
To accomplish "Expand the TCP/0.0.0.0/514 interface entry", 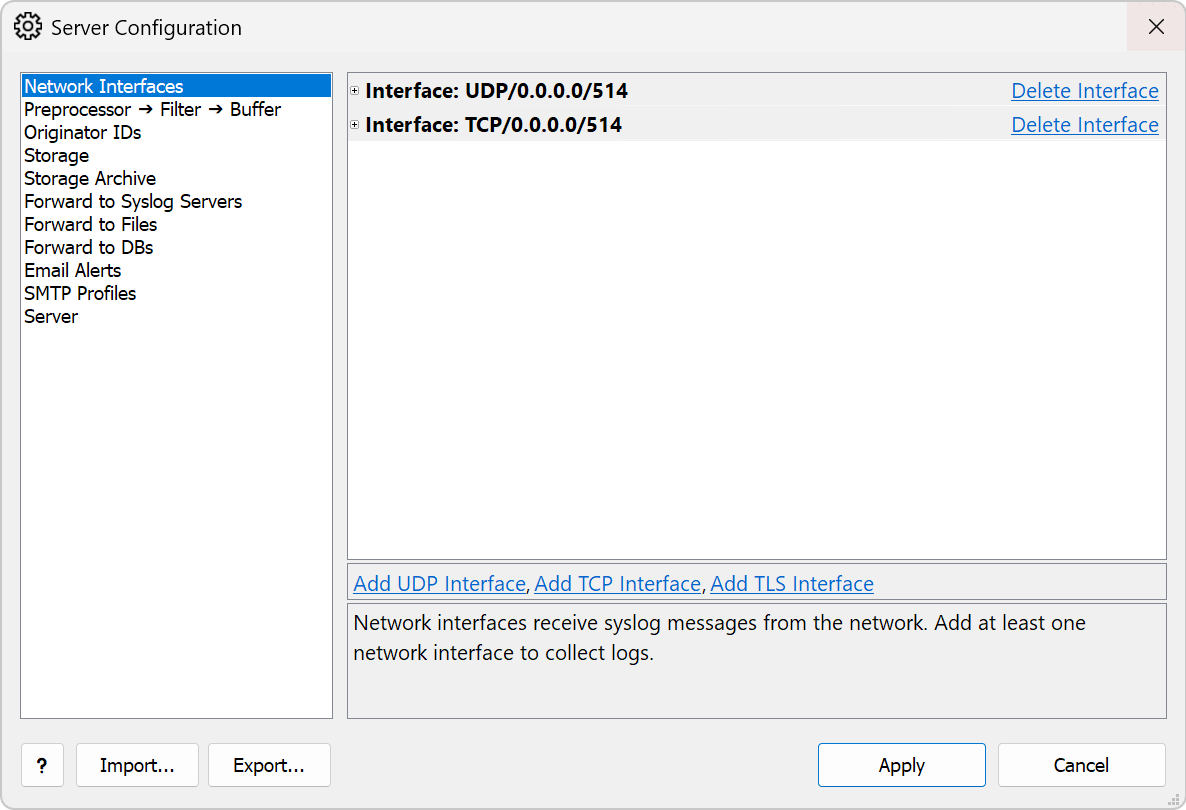I will (354, 125).
